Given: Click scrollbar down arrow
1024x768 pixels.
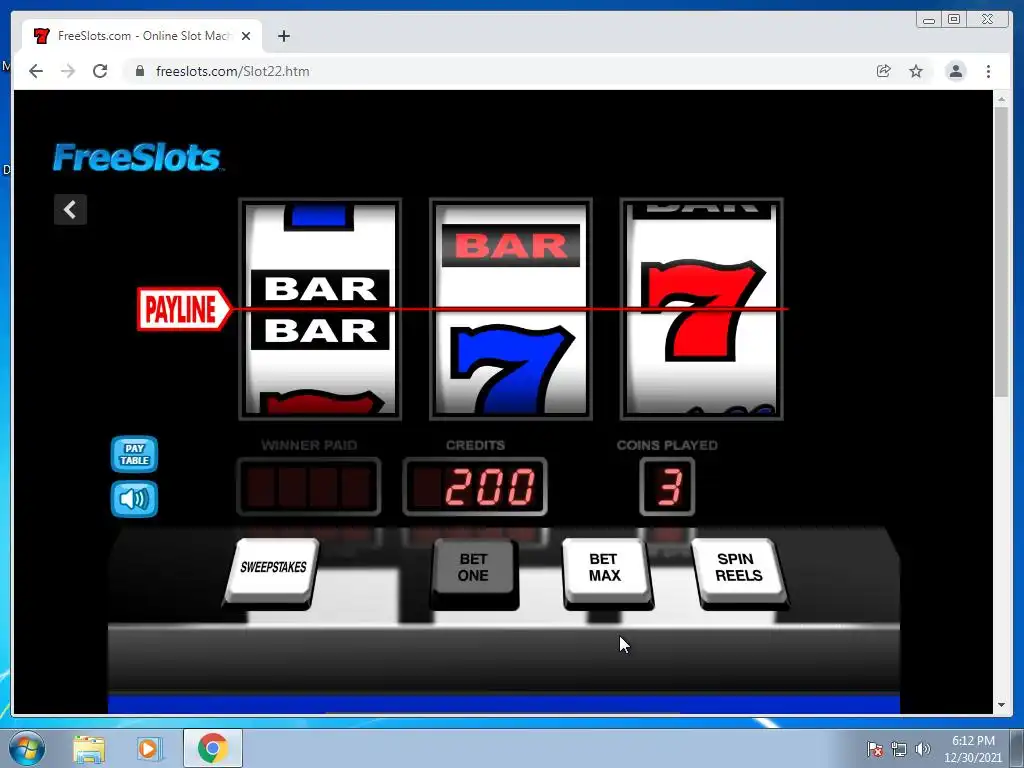Looking at the screenshot, I should pos(1001,705).
